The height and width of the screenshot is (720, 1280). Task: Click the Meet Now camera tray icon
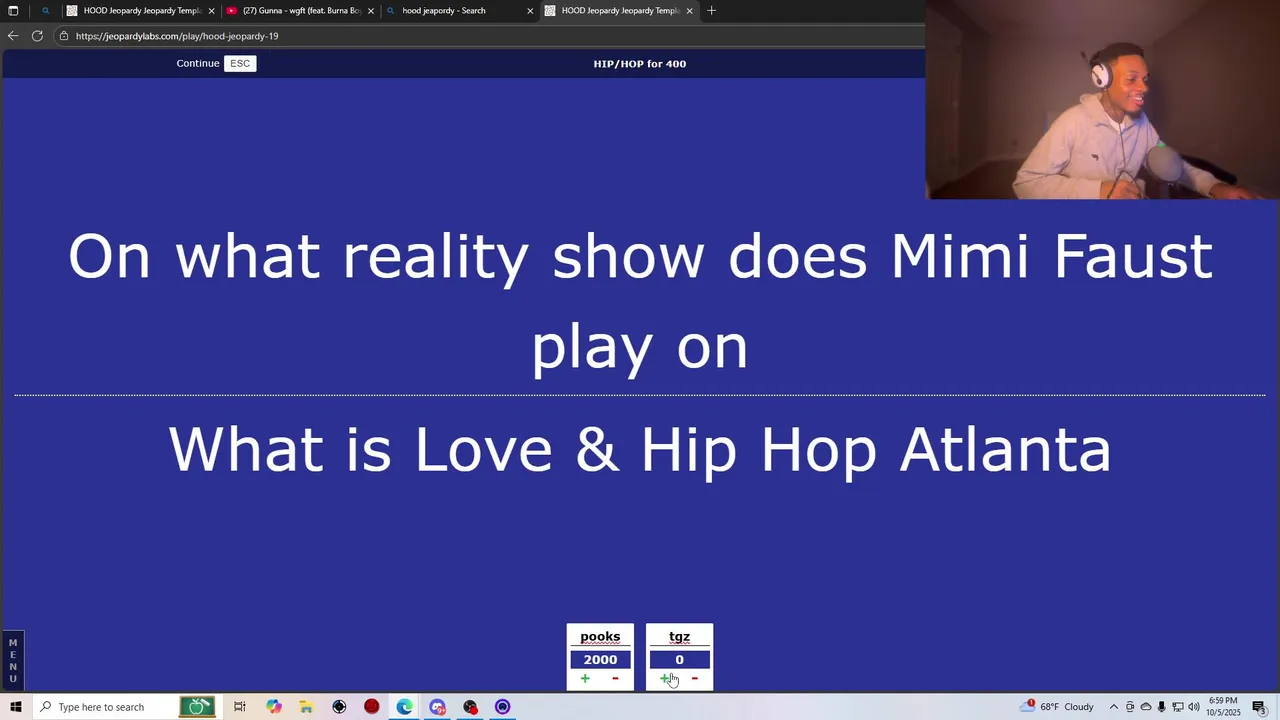1130,707
